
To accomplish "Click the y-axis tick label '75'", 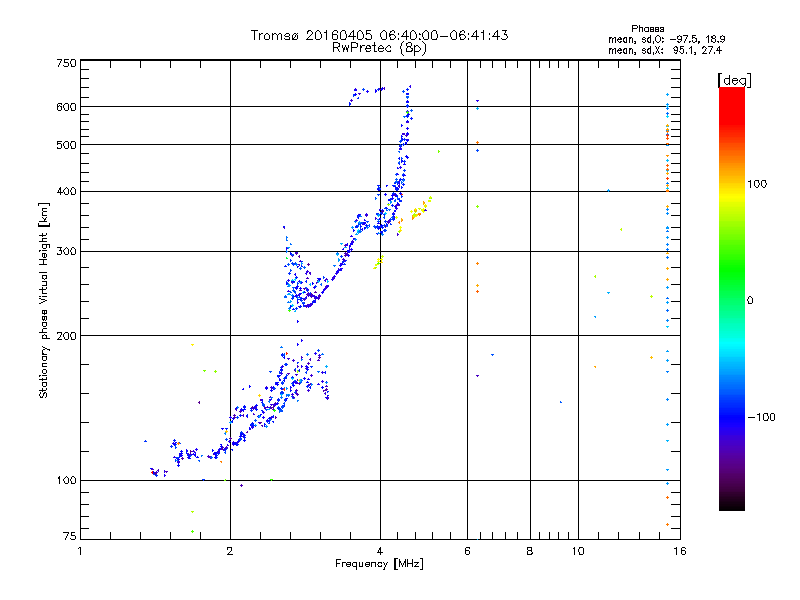I will [x=70, y=536].
